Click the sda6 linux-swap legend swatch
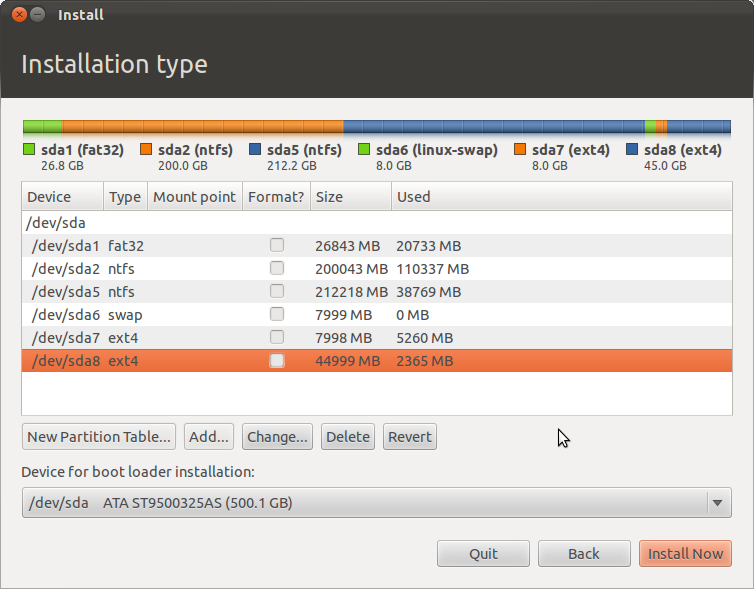This screenshot has height=589, width=754. [x=364, y=150]
